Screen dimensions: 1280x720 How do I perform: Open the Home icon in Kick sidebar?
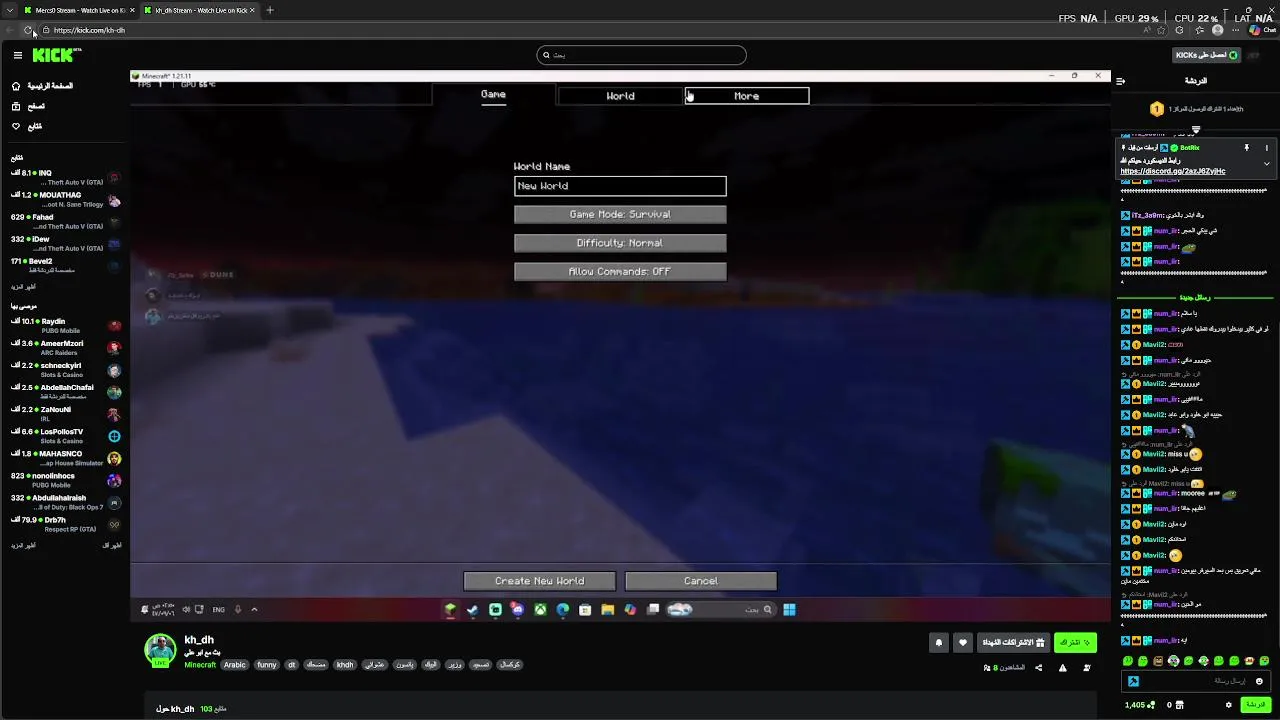click(x=16, y=86)
